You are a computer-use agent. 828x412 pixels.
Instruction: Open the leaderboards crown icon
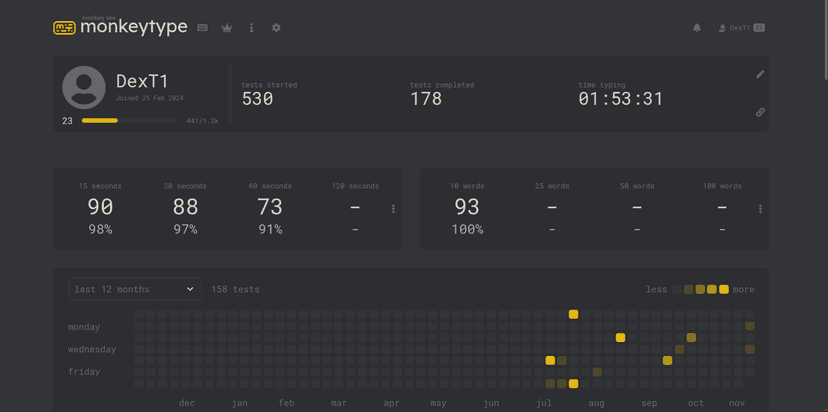tap(227, 28)
